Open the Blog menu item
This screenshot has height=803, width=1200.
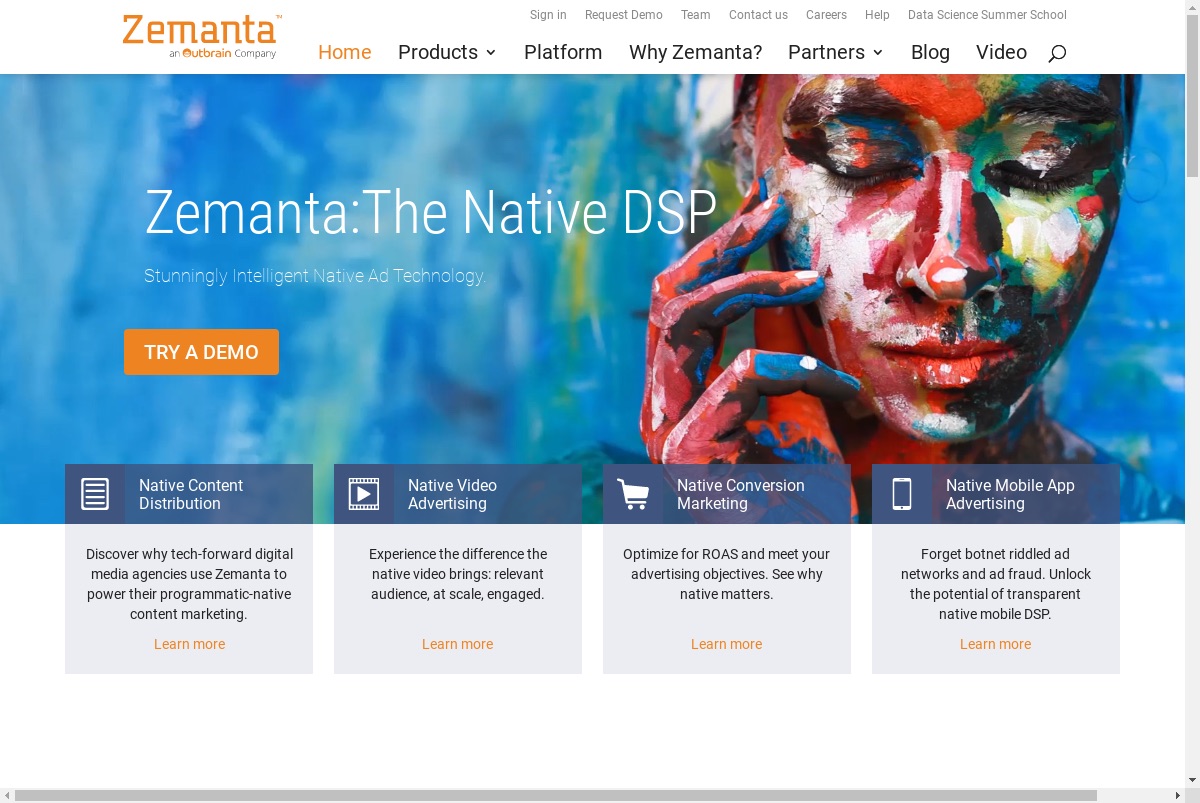[930, 52]
